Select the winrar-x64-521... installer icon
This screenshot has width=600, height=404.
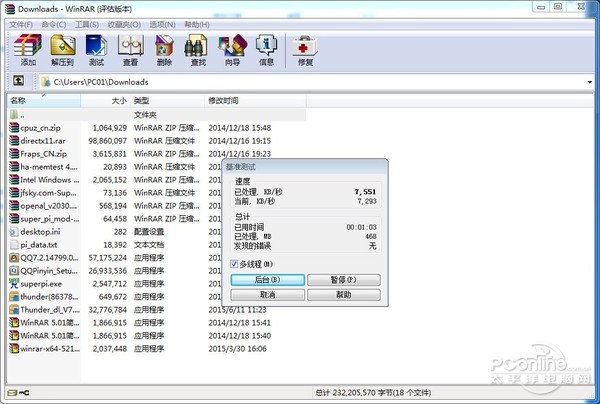point(14,349)
